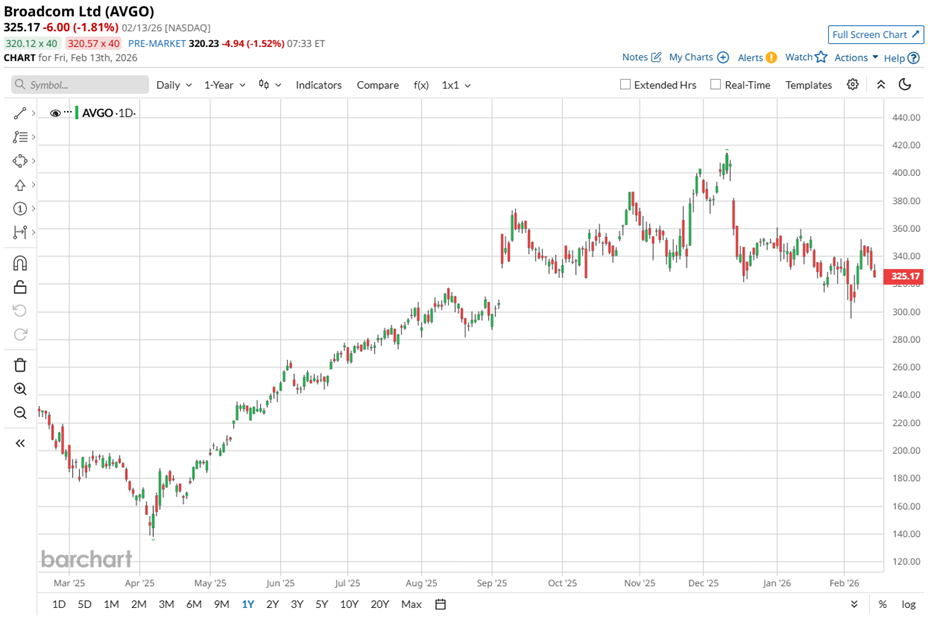Open chart settings gear icon
Screen dimensions: 937x628
pyautogui.click(x=853, y=84)
